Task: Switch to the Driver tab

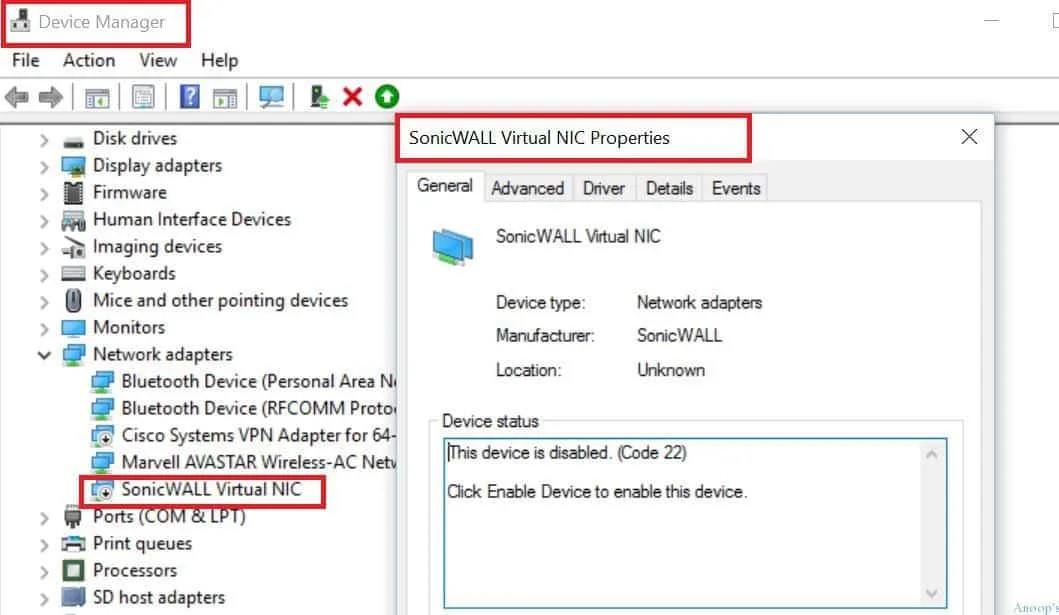Action: pos(604,187)
